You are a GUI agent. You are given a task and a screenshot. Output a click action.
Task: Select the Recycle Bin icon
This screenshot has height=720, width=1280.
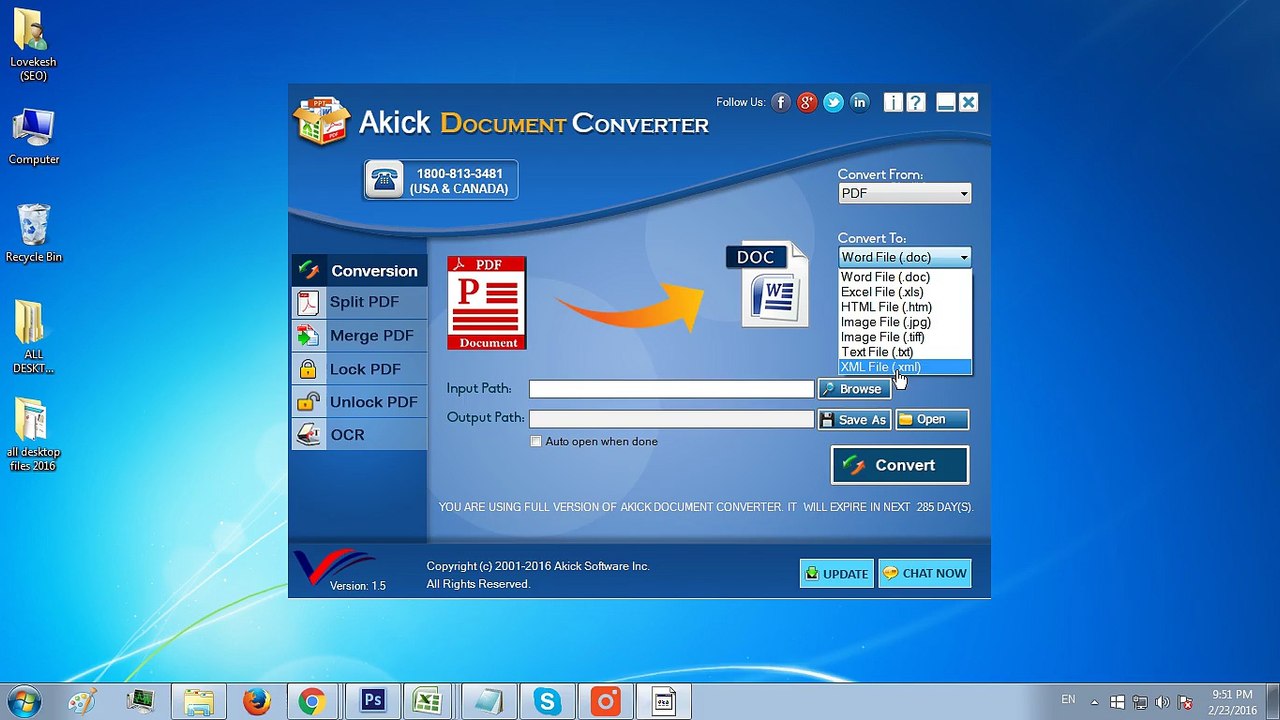tap(33, 234)
